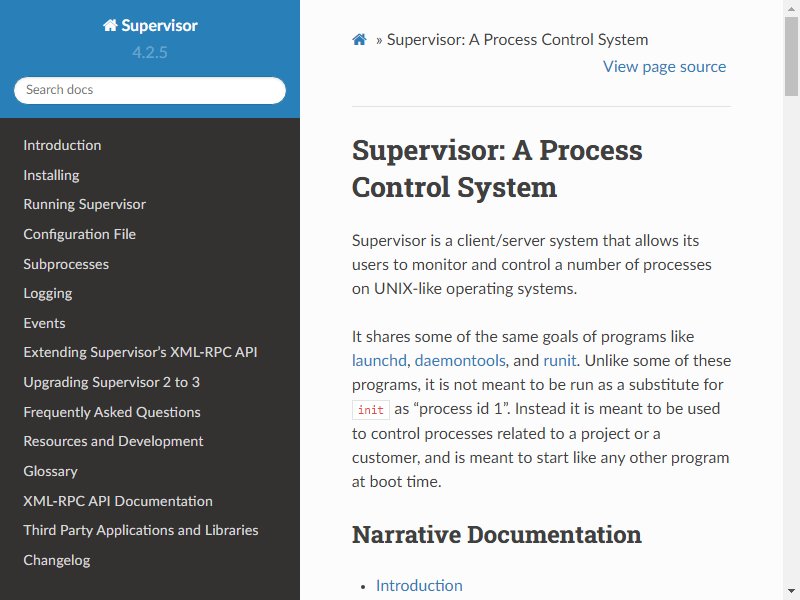Open Introduction link under Narrative Documentation
This screenshot has width=800, height=600.
click(x=419, y=586)
